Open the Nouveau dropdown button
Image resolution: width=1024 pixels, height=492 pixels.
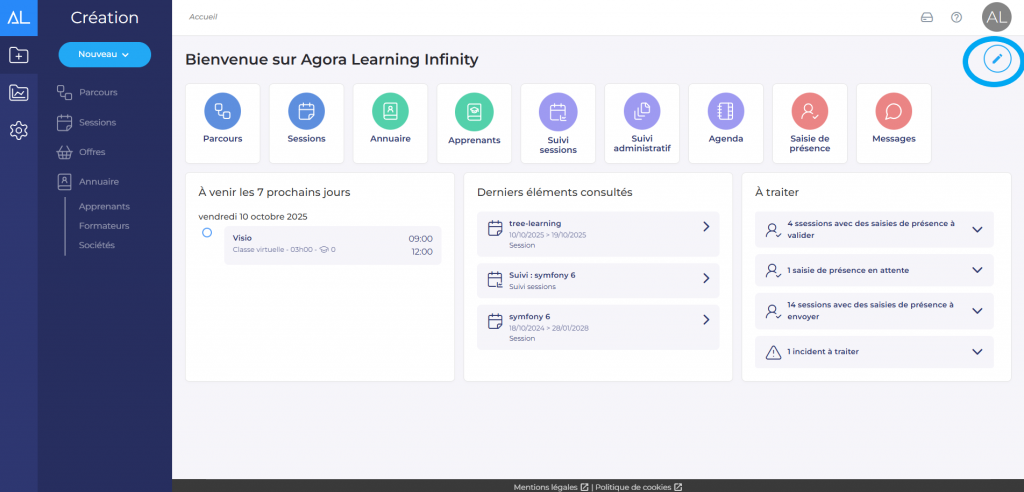click(x=105, y=54)
